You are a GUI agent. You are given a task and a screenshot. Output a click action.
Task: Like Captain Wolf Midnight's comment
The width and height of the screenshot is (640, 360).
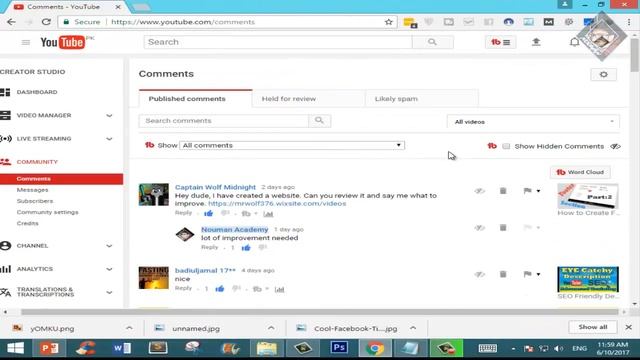209,213
